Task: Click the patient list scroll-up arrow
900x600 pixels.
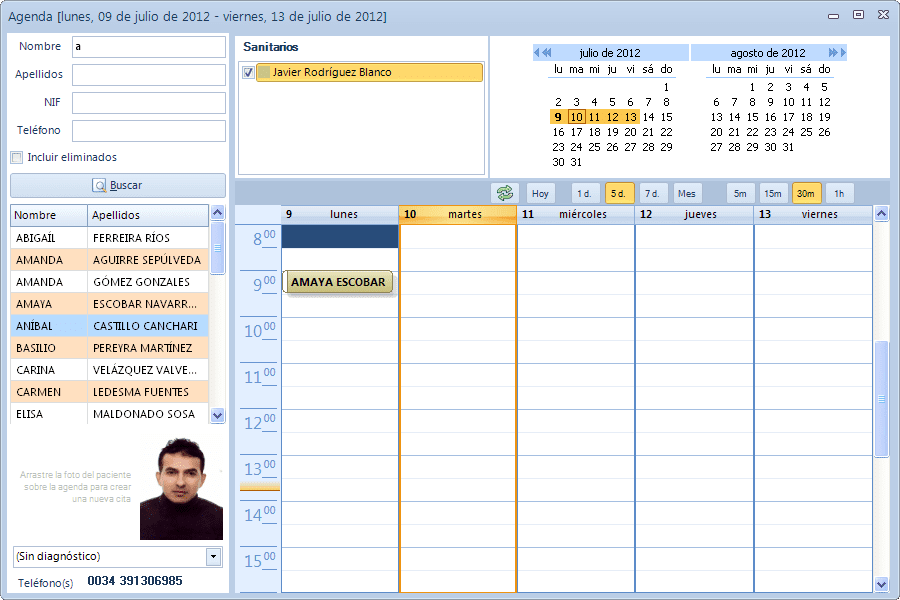Action: click(x=218, y=212)
